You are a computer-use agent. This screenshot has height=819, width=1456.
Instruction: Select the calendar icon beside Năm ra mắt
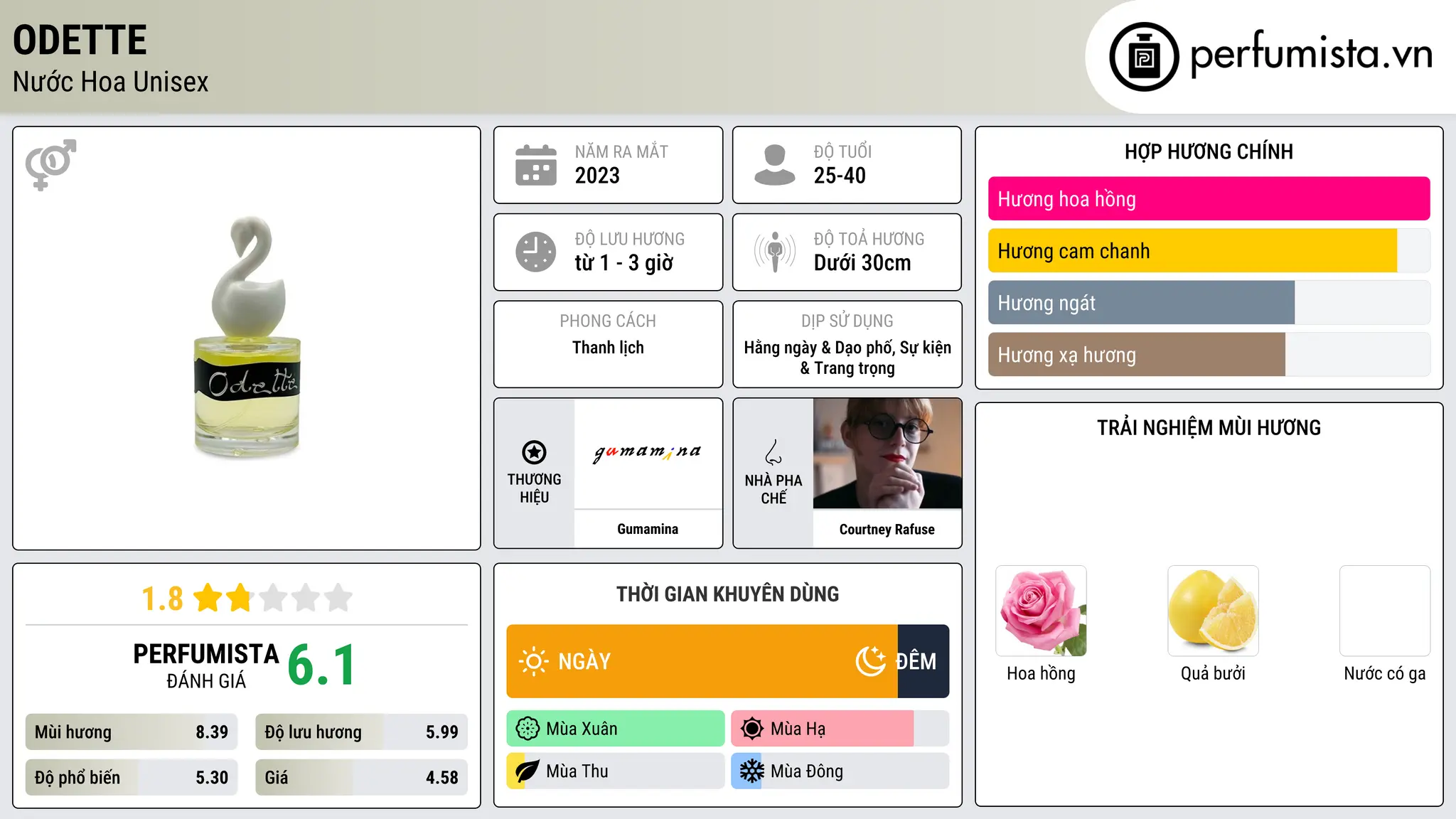pos(536,165)
